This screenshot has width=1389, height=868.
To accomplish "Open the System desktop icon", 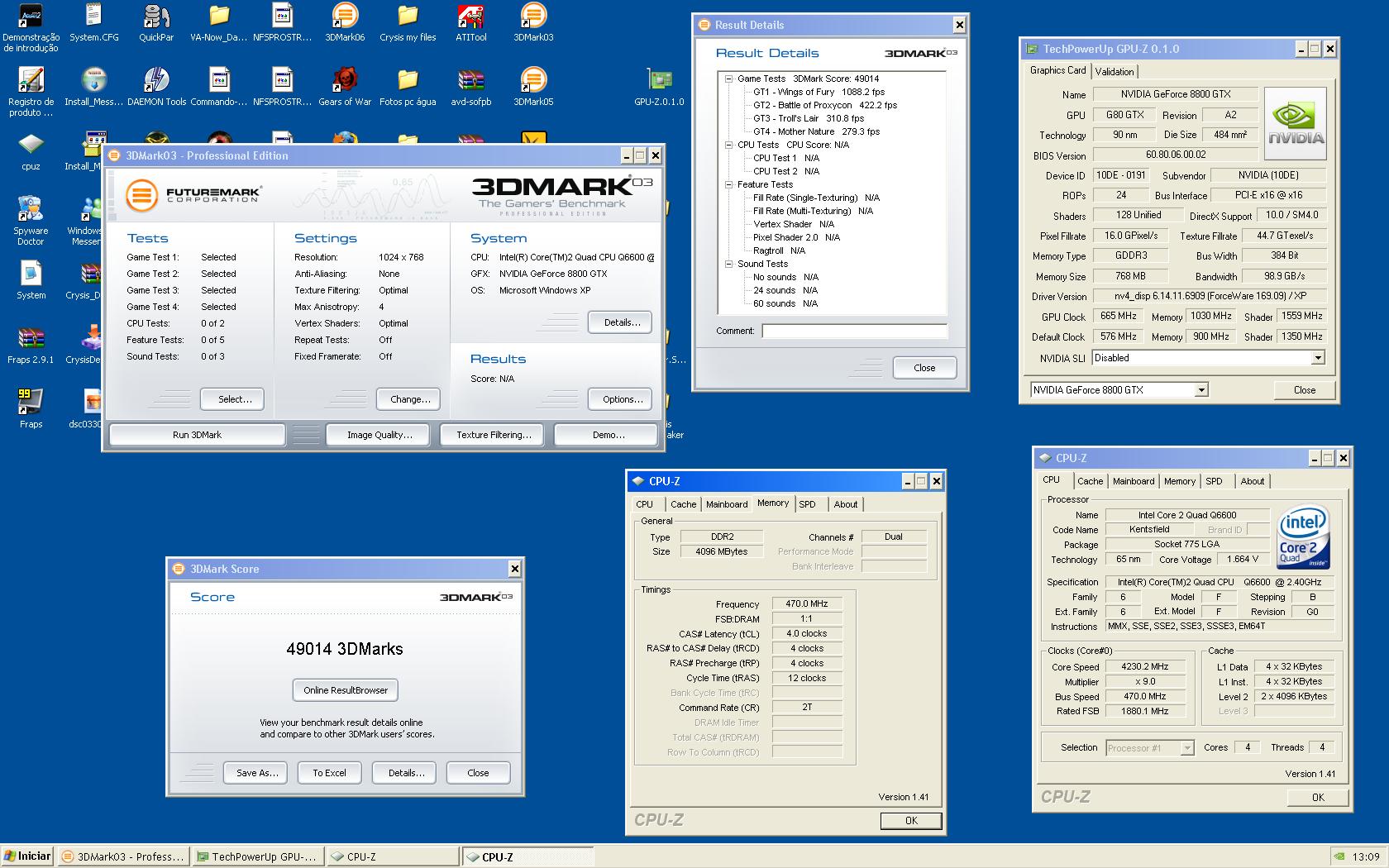I will [31, 280].
